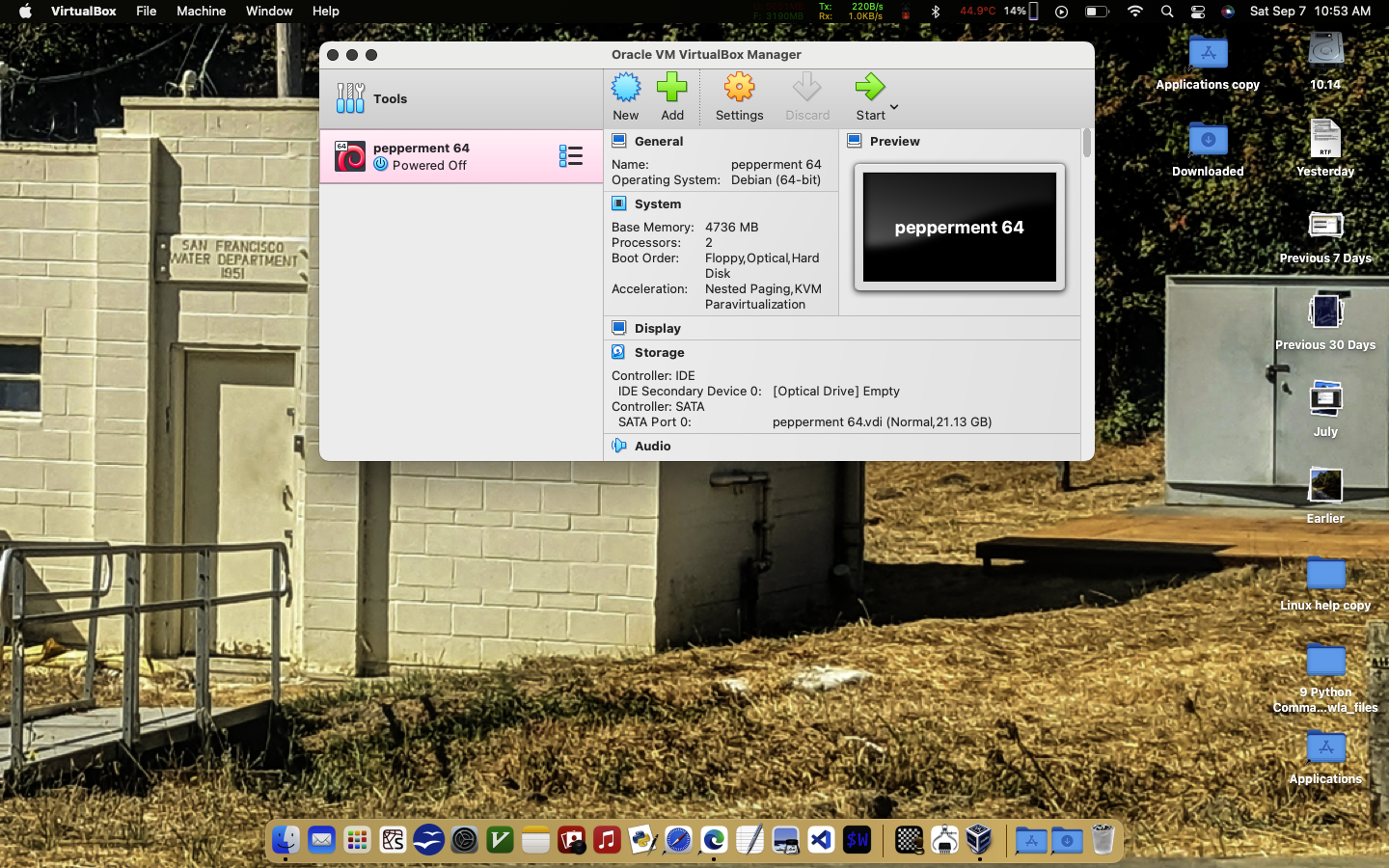Click the Storage section icon
Image resolution: width=1389 pixels, height=868 pixels.
[x=619, y=353]
